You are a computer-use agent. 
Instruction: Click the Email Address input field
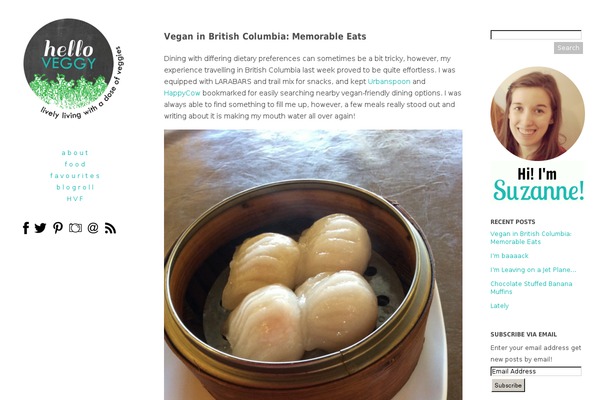tap(536, 371)
